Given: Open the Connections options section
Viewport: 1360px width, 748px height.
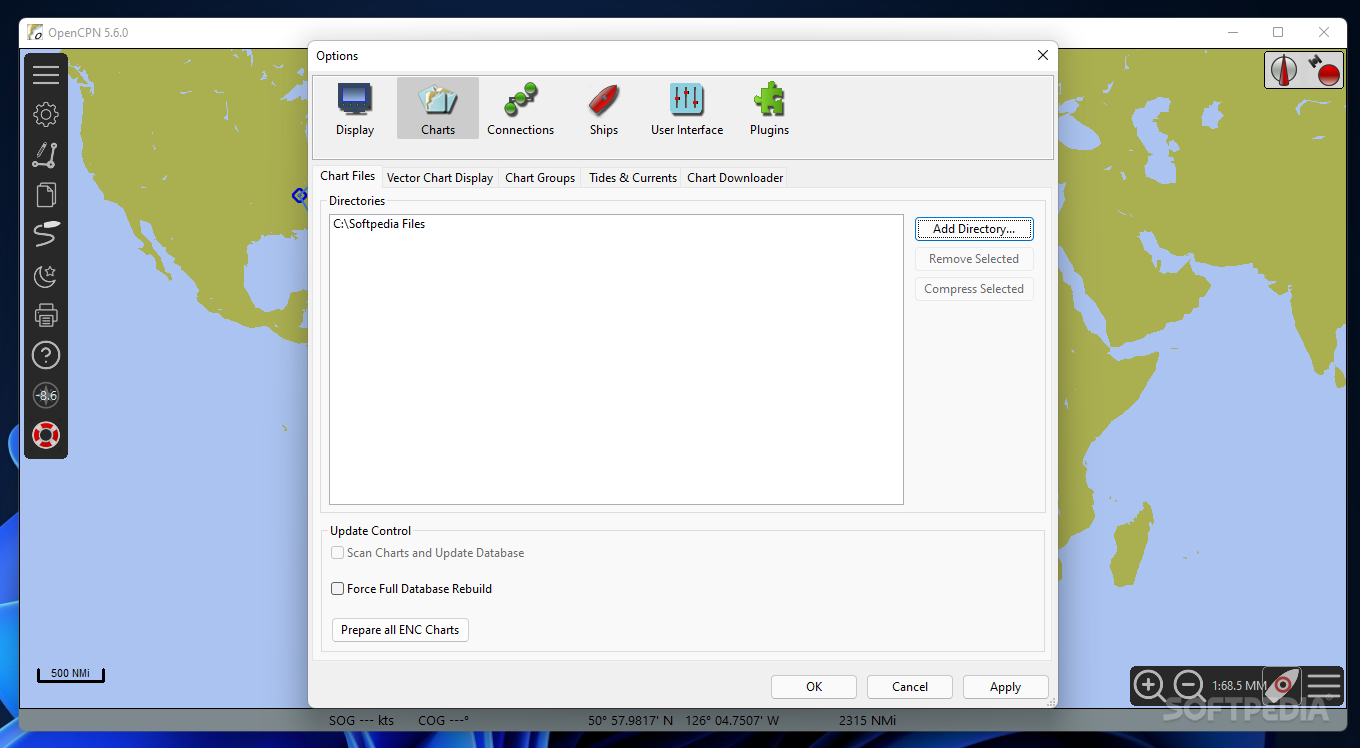Looking at the screenshot, I should (520, 108).
